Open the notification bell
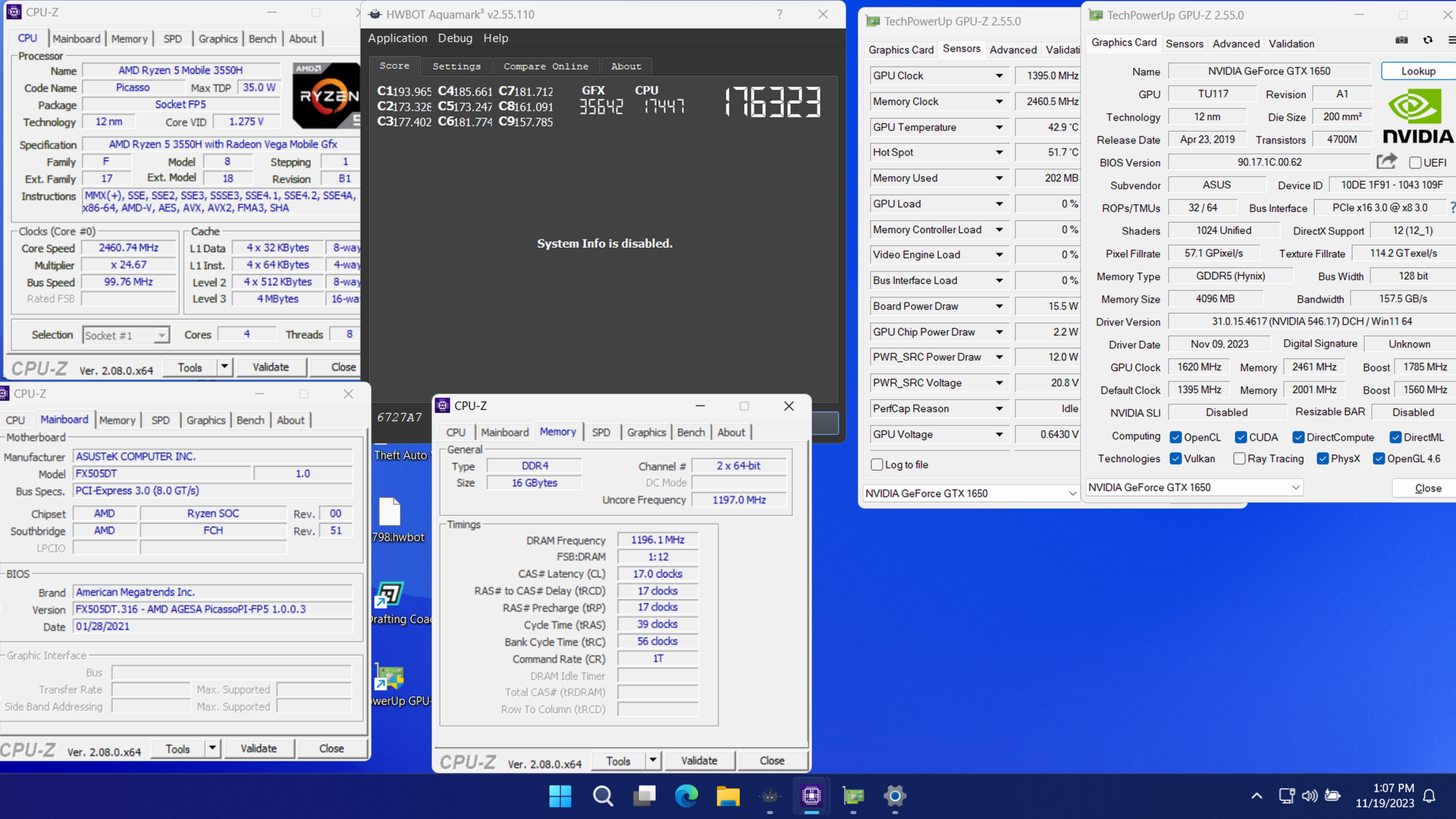 point(1429,796)
